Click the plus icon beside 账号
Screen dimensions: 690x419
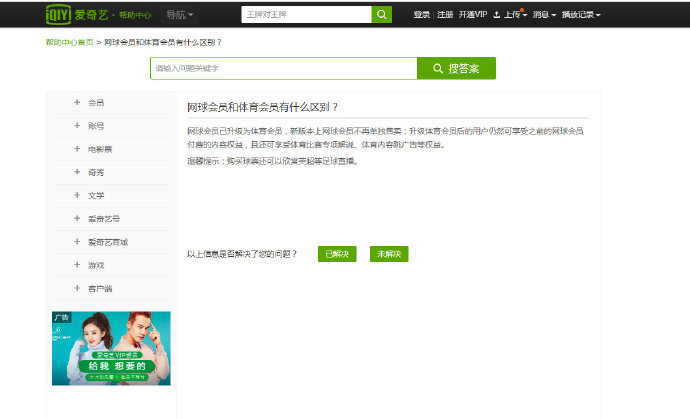click(77, 125)
